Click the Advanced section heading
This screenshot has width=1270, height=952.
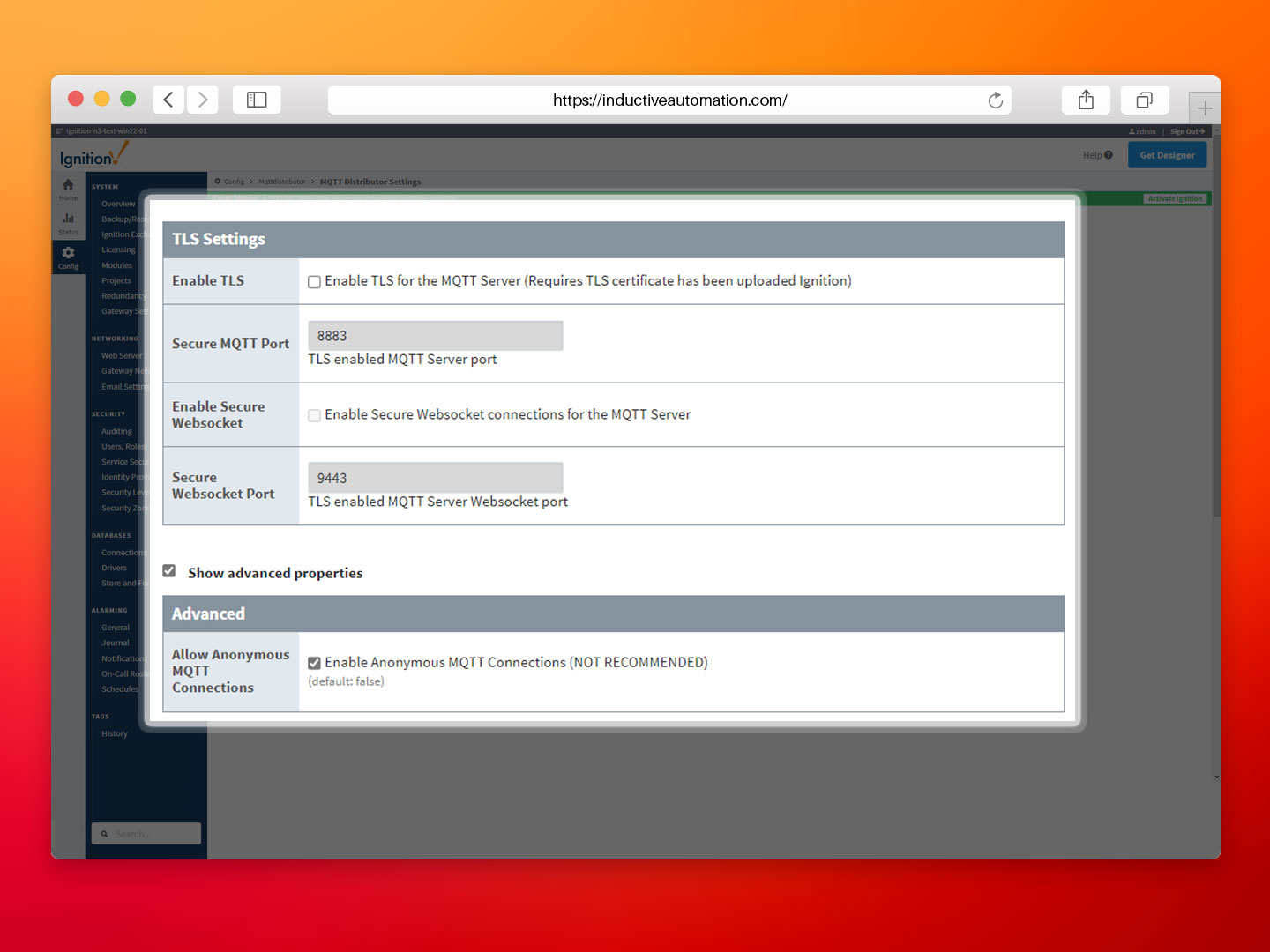208,614
